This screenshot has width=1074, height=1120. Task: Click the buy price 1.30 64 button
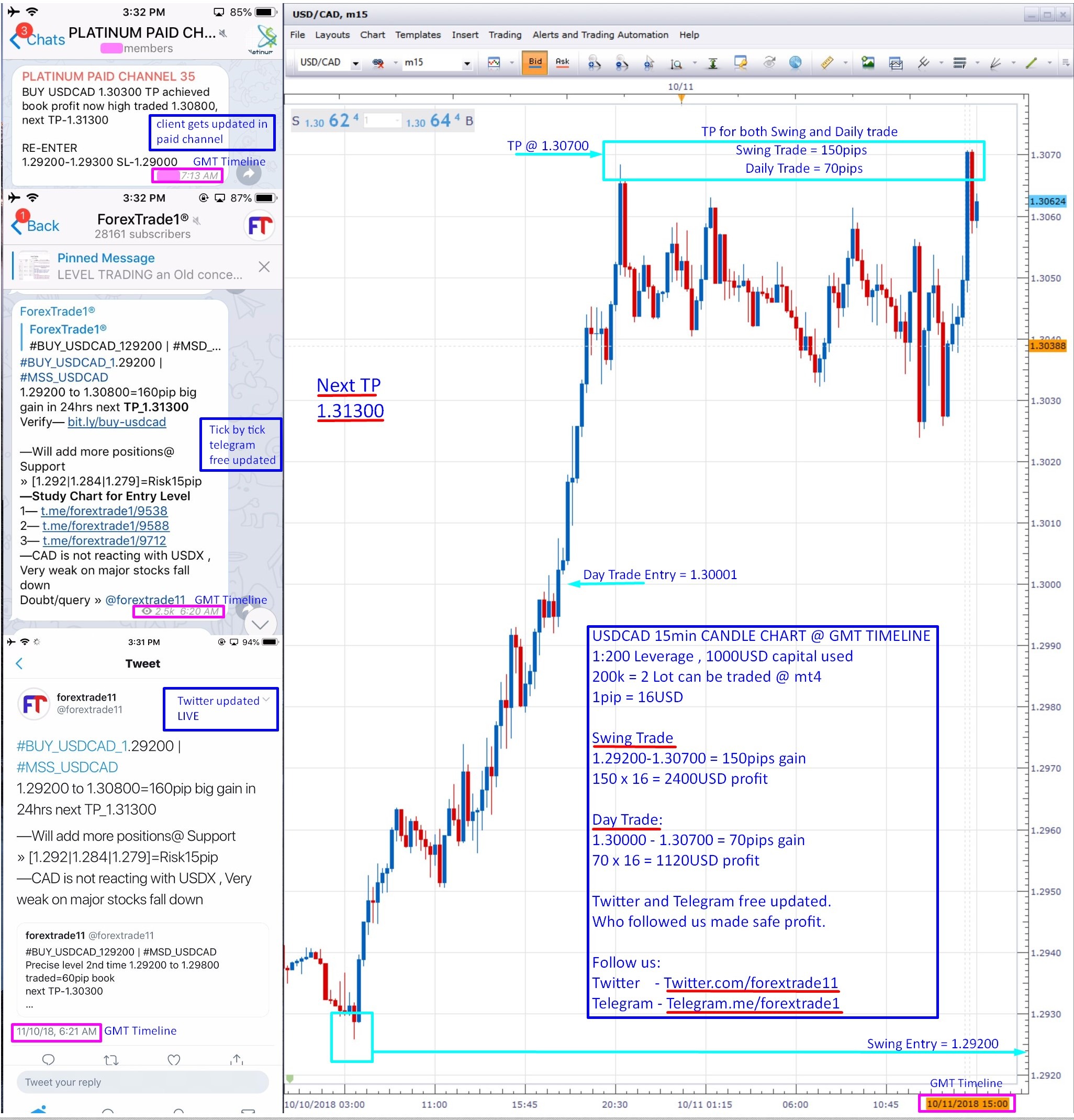point(439,120)
